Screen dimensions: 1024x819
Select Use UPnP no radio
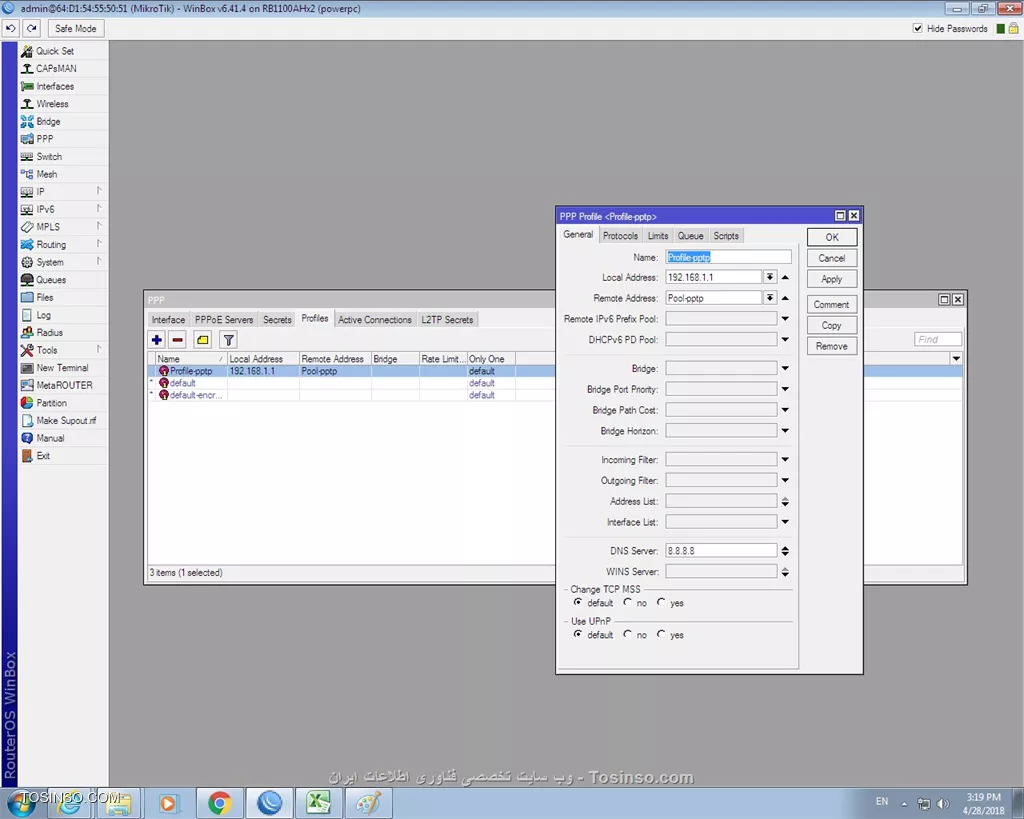628,634
